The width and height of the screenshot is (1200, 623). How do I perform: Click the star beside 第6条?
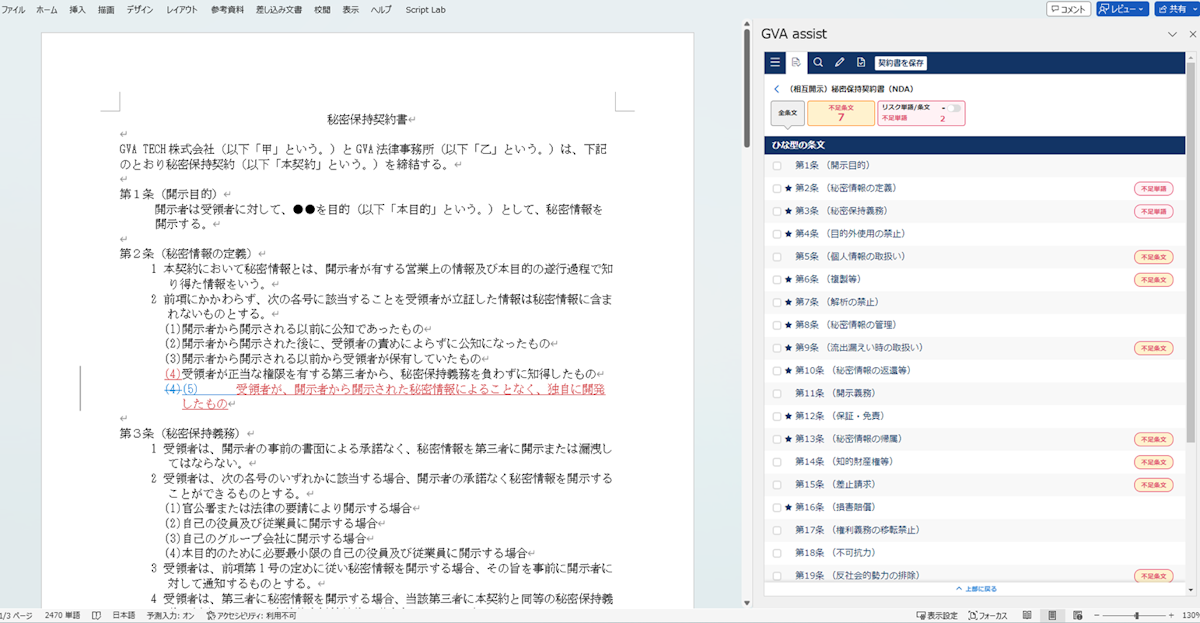[x=788, y=279]
